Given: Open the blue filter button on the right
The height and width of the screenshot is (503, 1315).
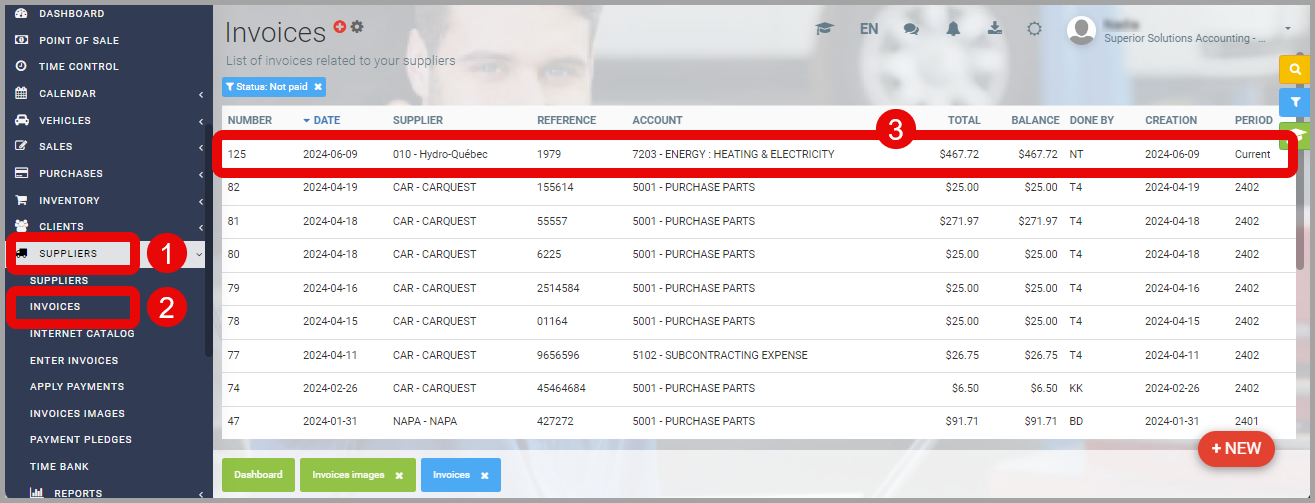Looking at the screenshot, I should point(1294,102).
